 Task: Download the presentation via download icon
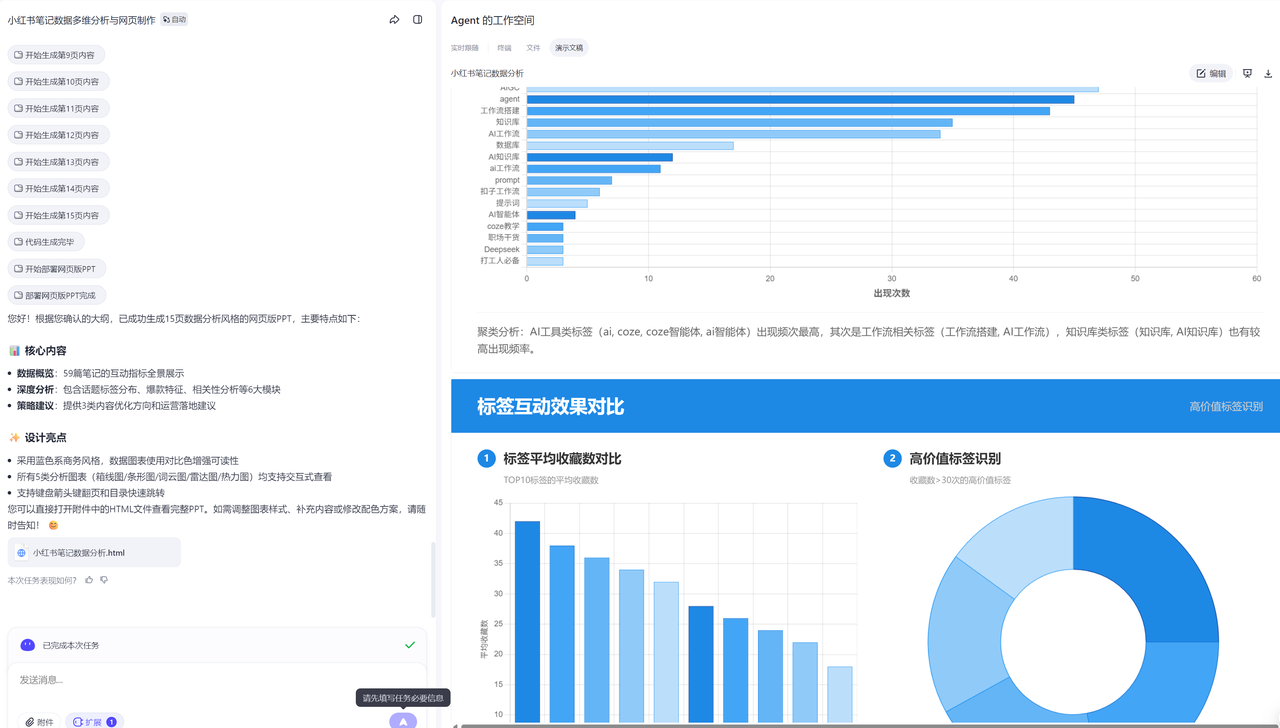pos(1268,73)
